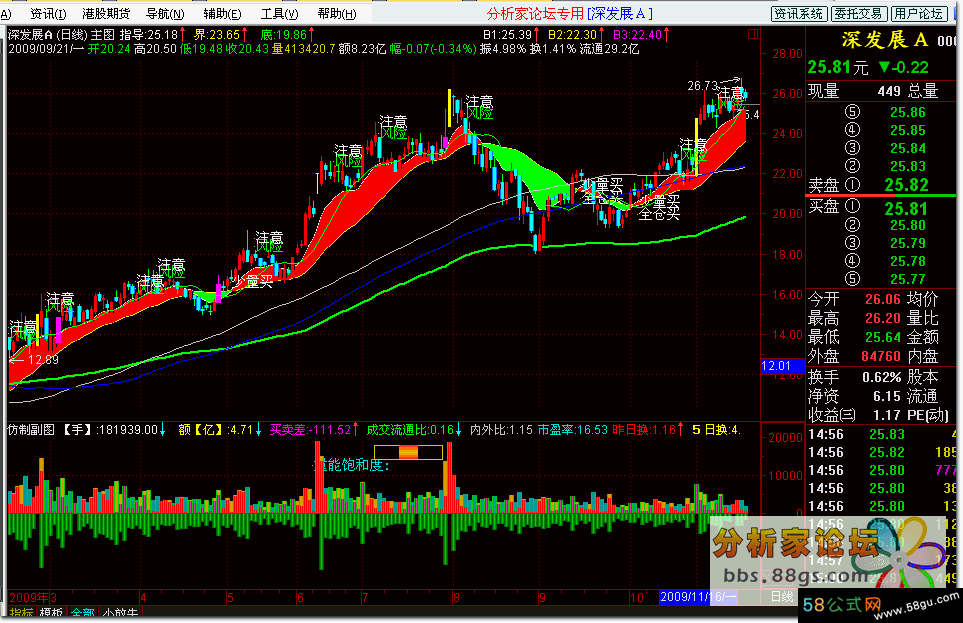This screenshot has width=963, height=623.
Task: Click the 28.00 price axis label
Action: (787, 54)
